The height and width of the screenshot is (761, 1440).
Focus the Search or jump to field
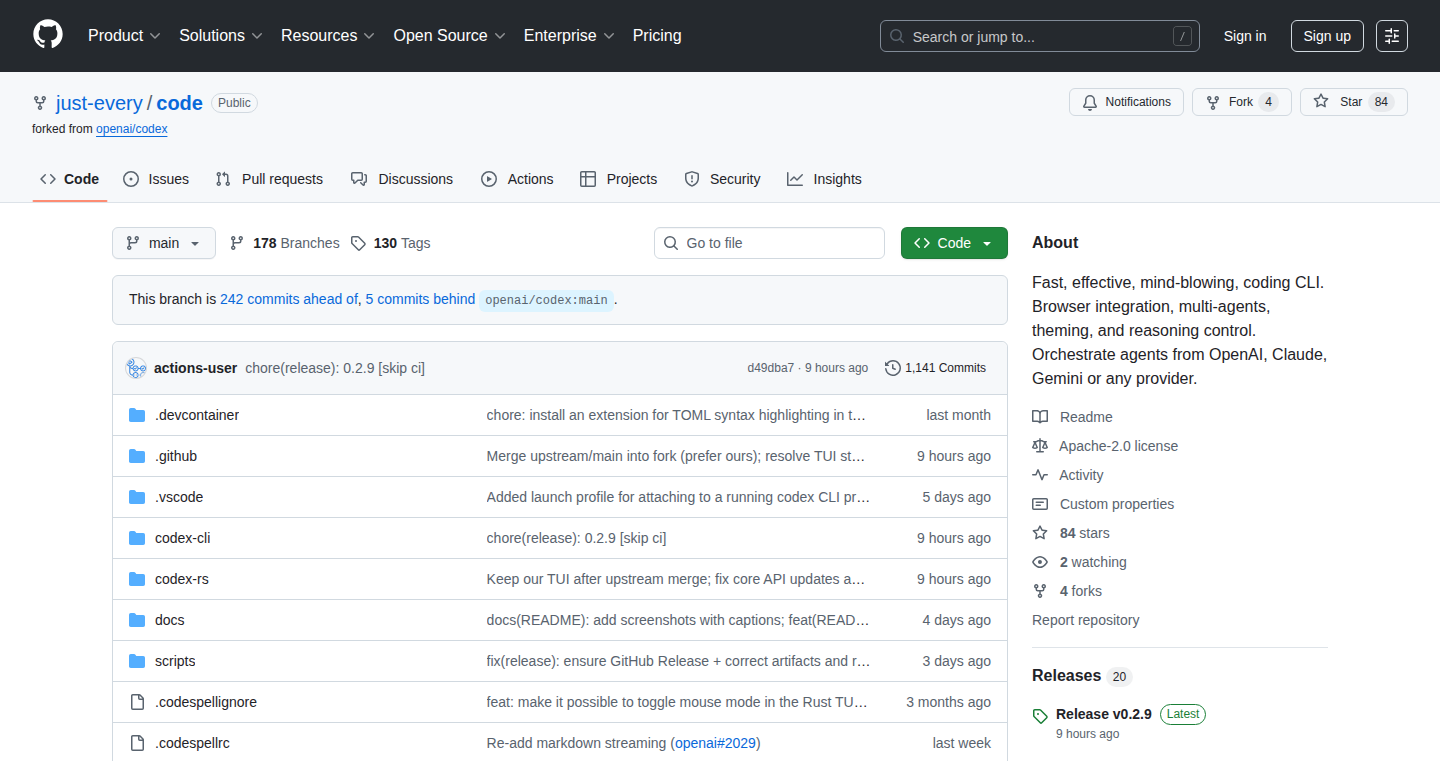click(1040, 36)
